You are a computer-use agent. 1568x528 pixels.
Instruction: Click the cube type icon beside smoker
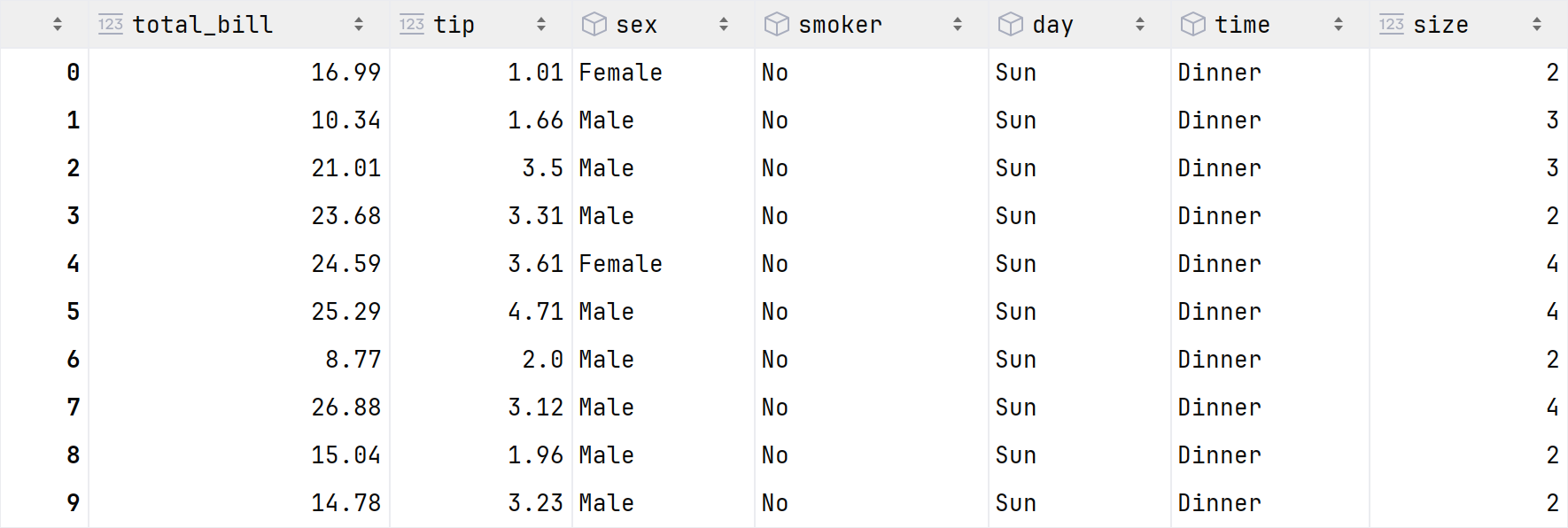tap(776, 25)
